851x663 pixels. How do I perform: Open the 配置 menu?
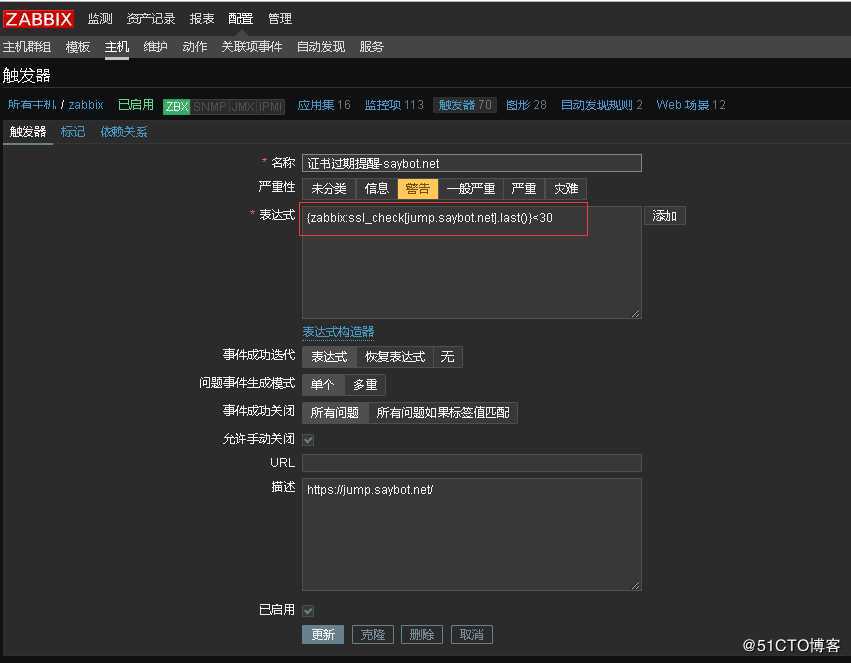point(240,18)
